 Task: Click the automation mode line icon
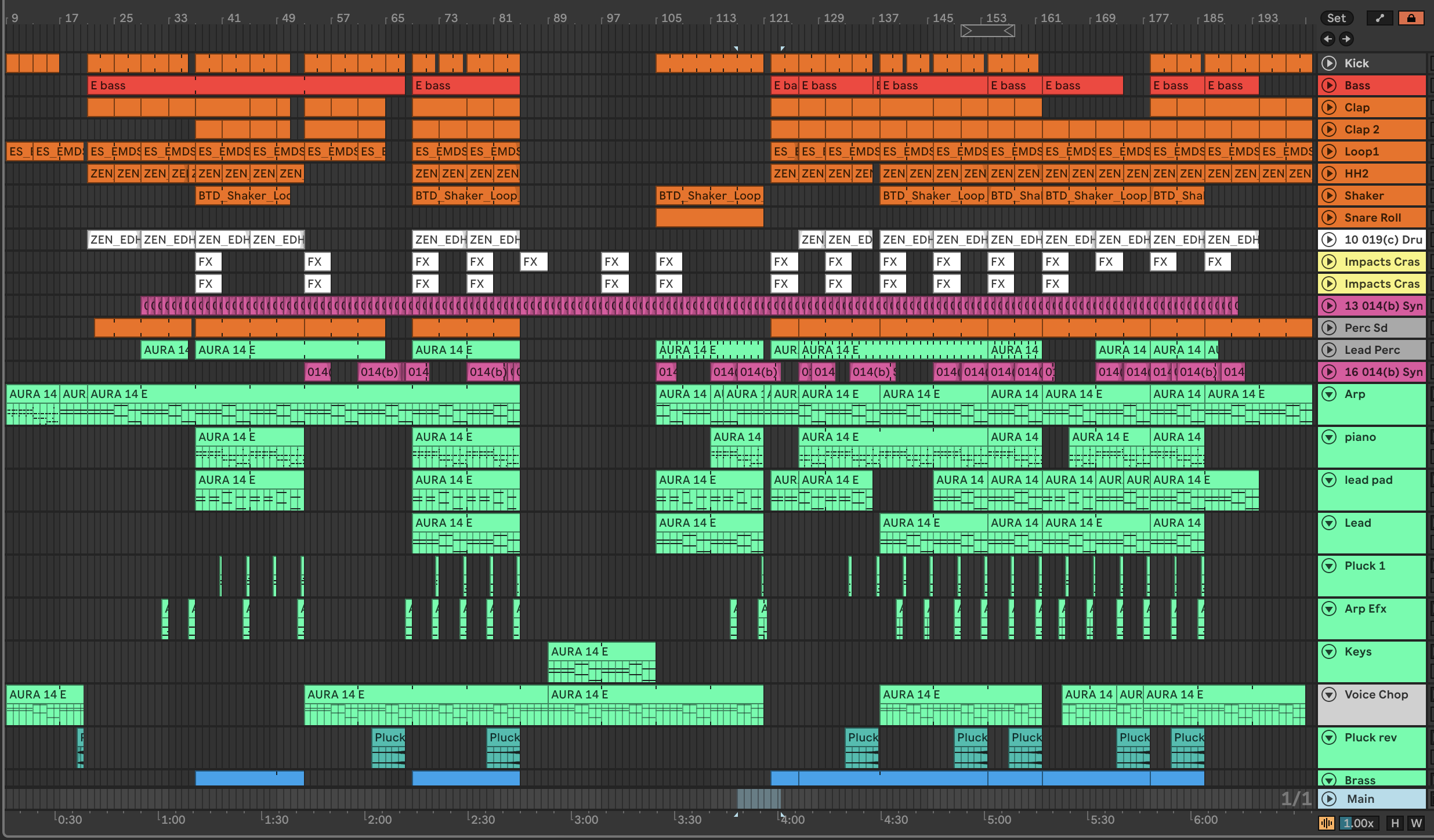pyautogui.click(x=1379, y=18)
